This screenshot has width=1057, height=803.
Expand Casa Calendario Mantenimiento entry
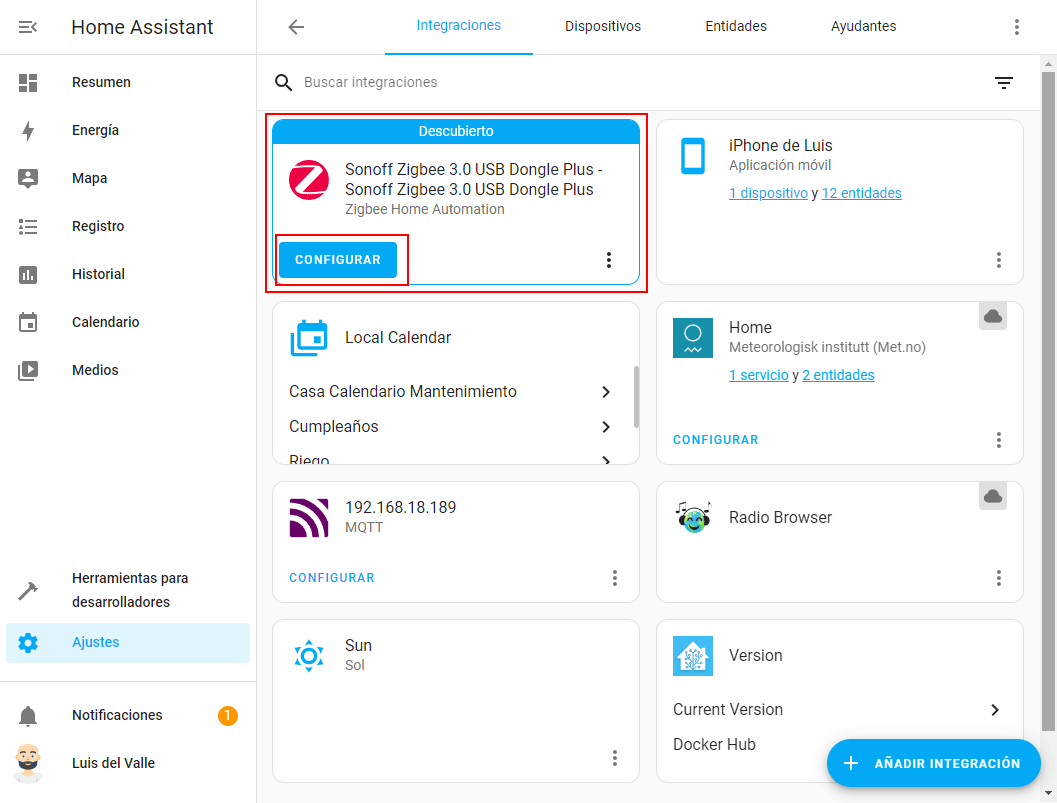click(x=605, y=392)
